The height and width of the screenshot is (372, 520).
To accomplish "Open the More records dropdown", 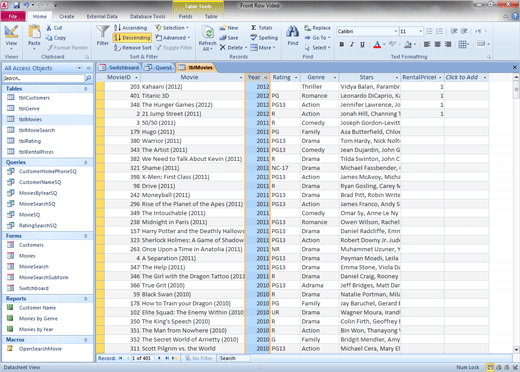I will [263, 48].
